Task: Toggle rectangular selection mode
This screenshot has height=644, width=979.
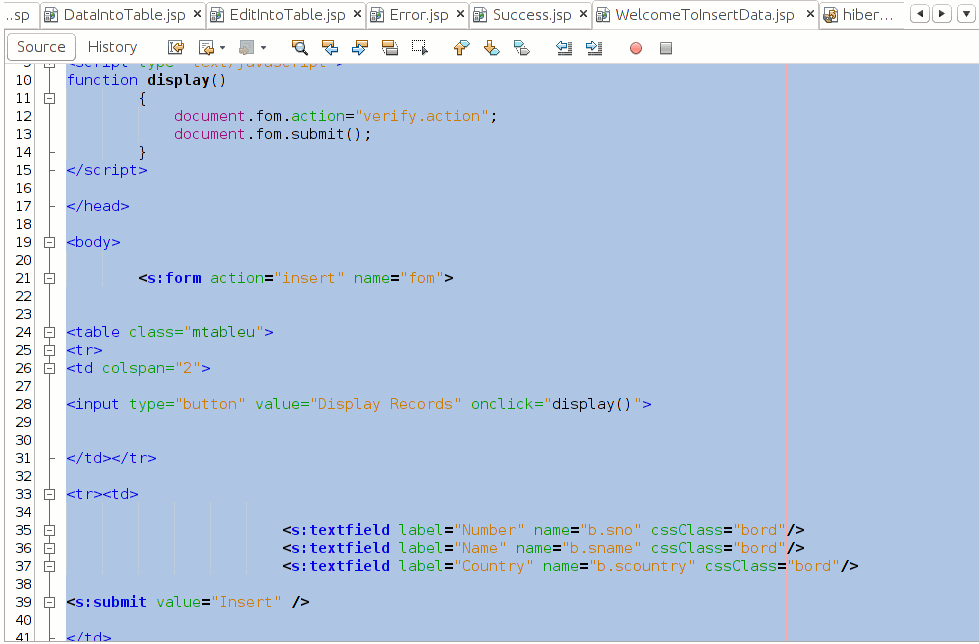Action: 420,47
